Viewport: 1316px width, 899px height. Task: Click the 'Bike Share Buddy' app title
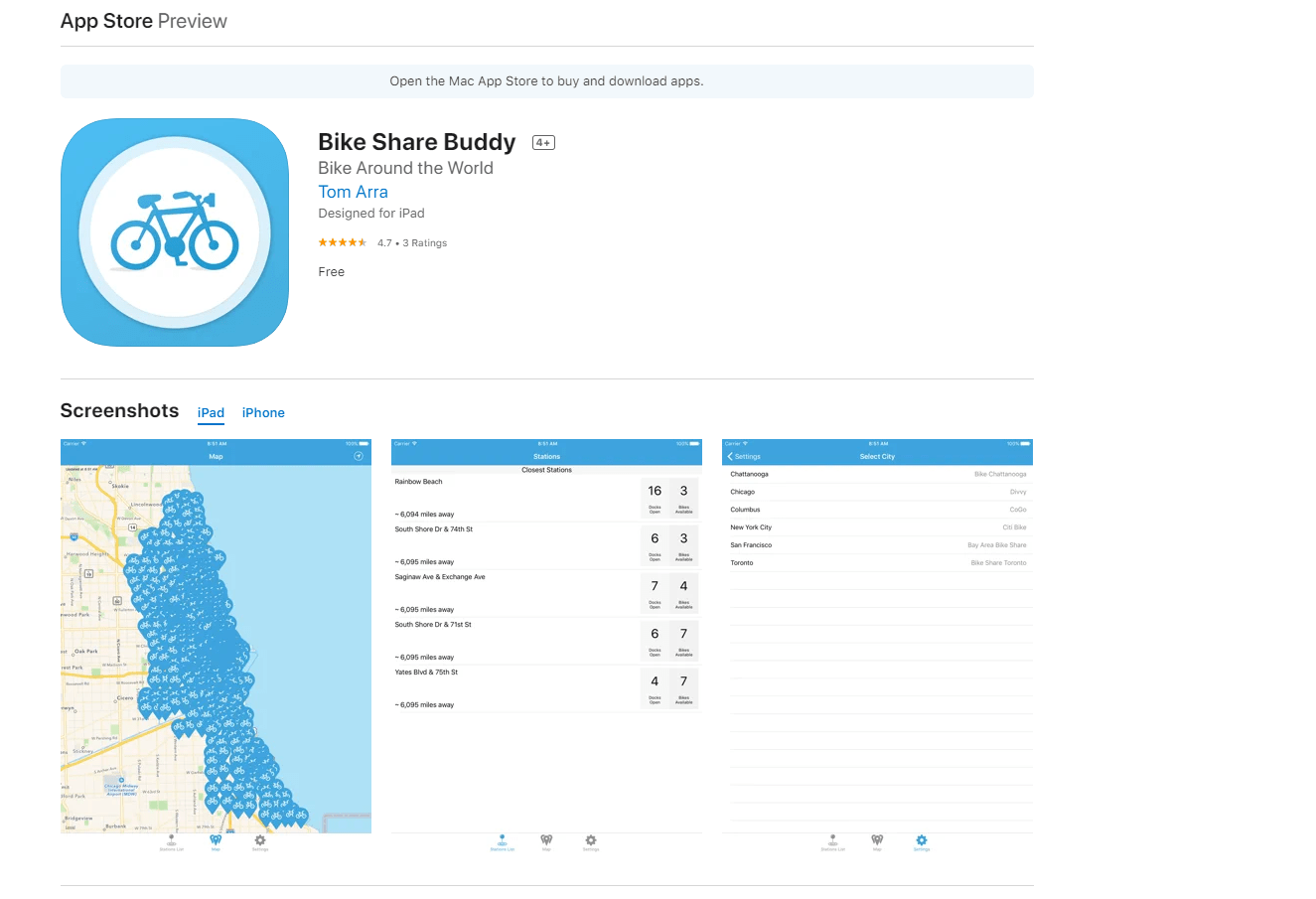coord(417,142)
